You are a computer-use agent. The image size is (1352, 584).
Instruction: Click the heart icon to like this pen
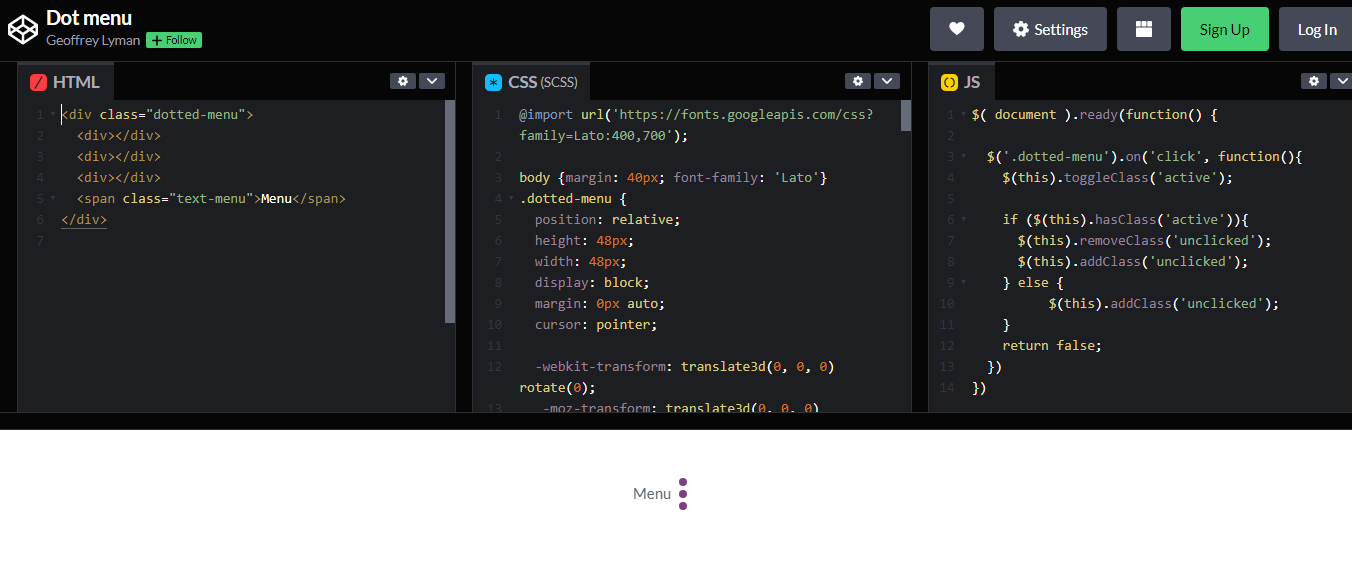tap(956, 29)
